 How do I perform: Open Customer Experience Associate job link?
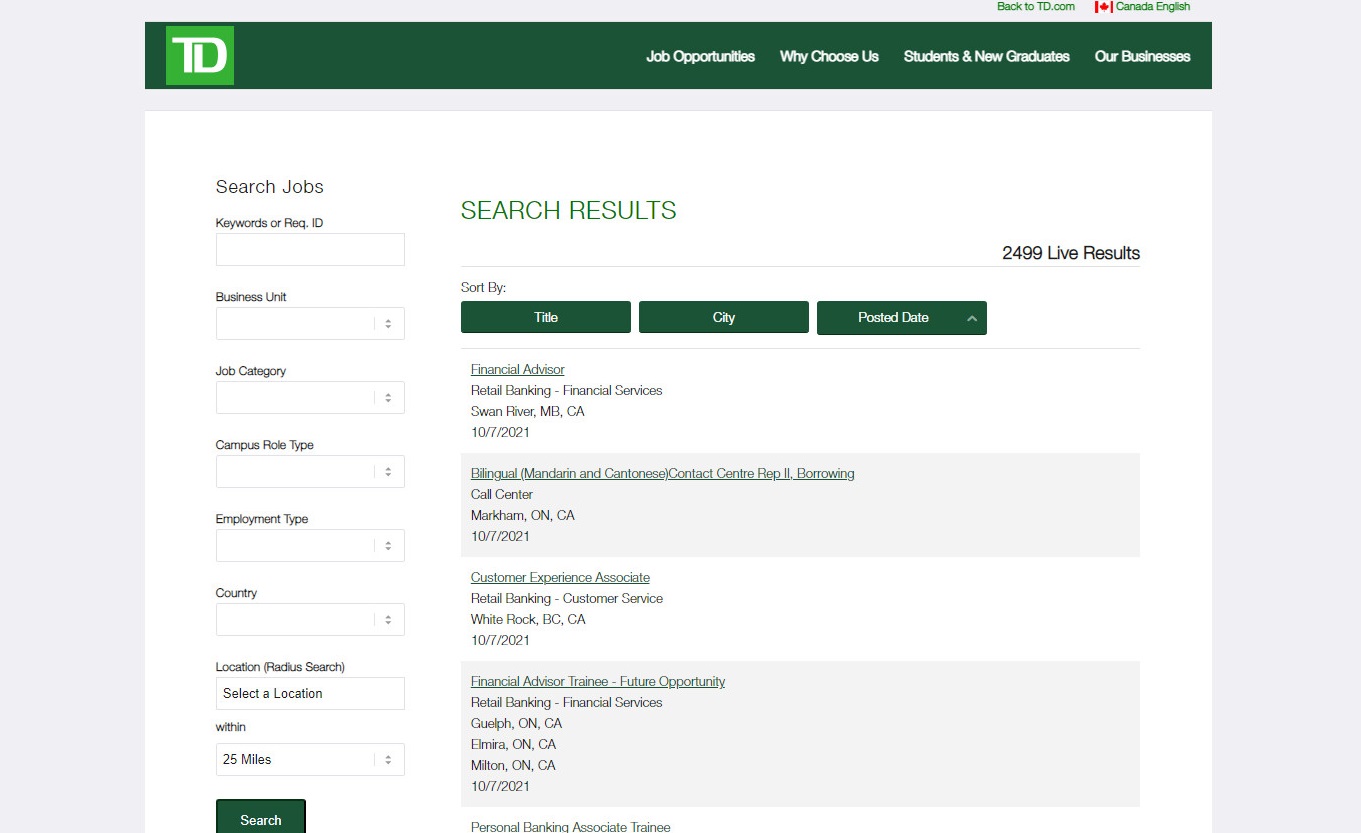pyautogui.click(x=560, y=578)
